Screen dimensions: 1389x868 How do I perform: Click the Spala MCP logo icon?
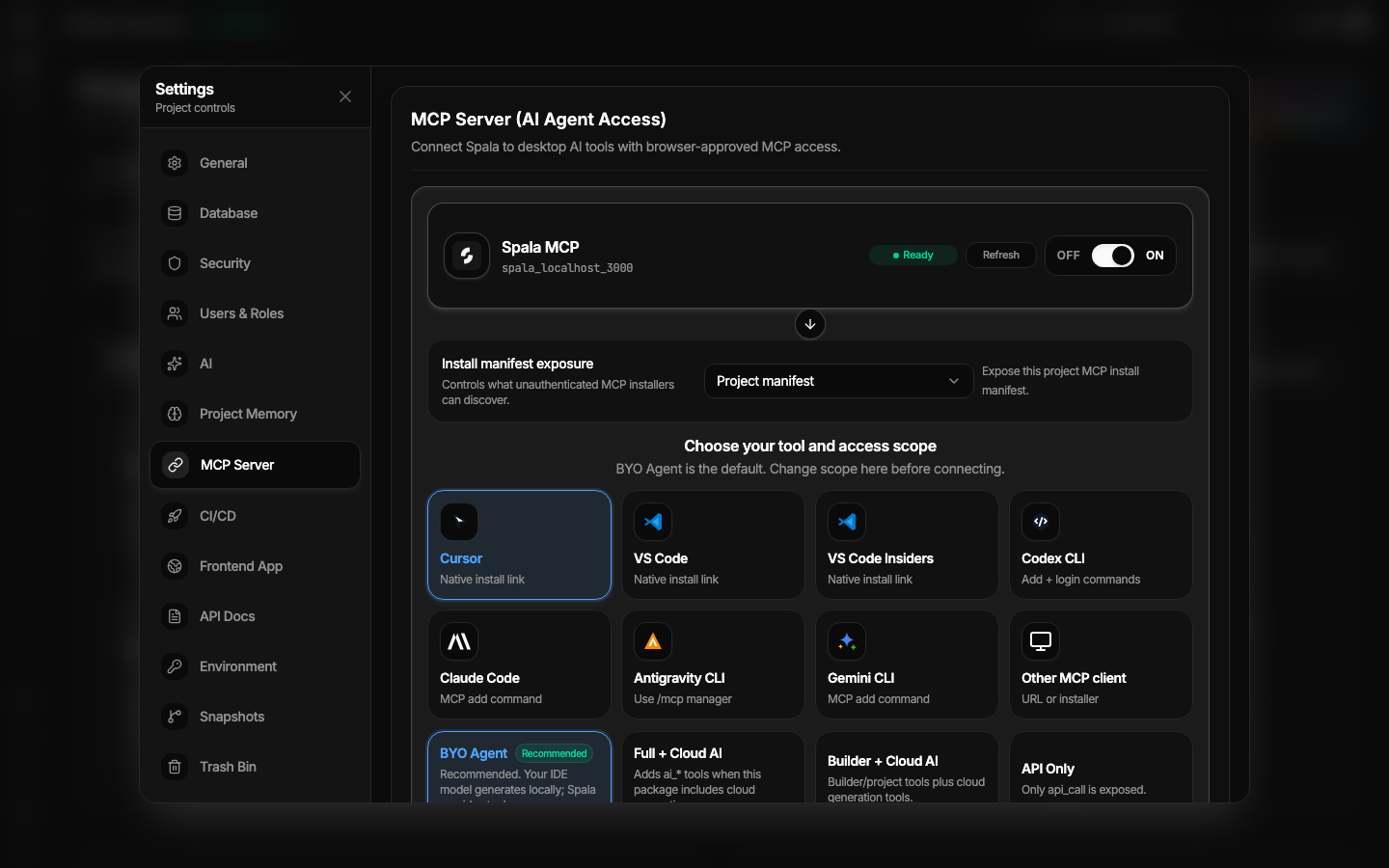(x=467, y=256)
